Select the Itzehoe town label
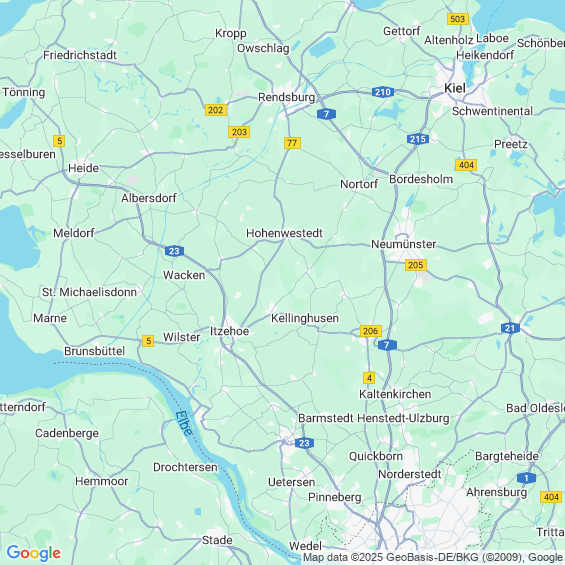Screen dimensions: 565x565 230,331
